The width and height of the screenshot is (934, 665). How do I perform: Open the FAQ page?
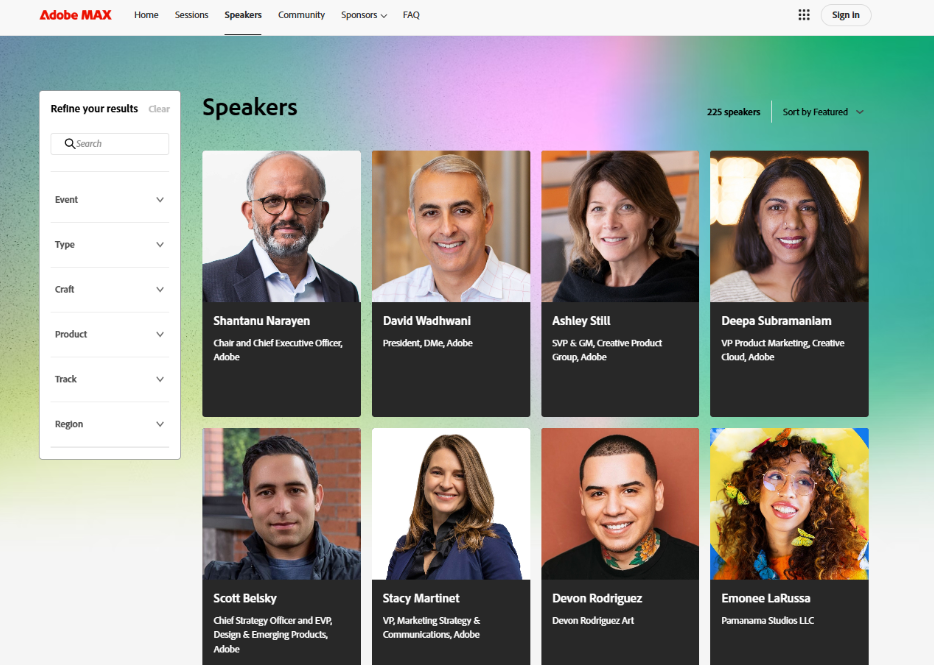click(411, 15)
